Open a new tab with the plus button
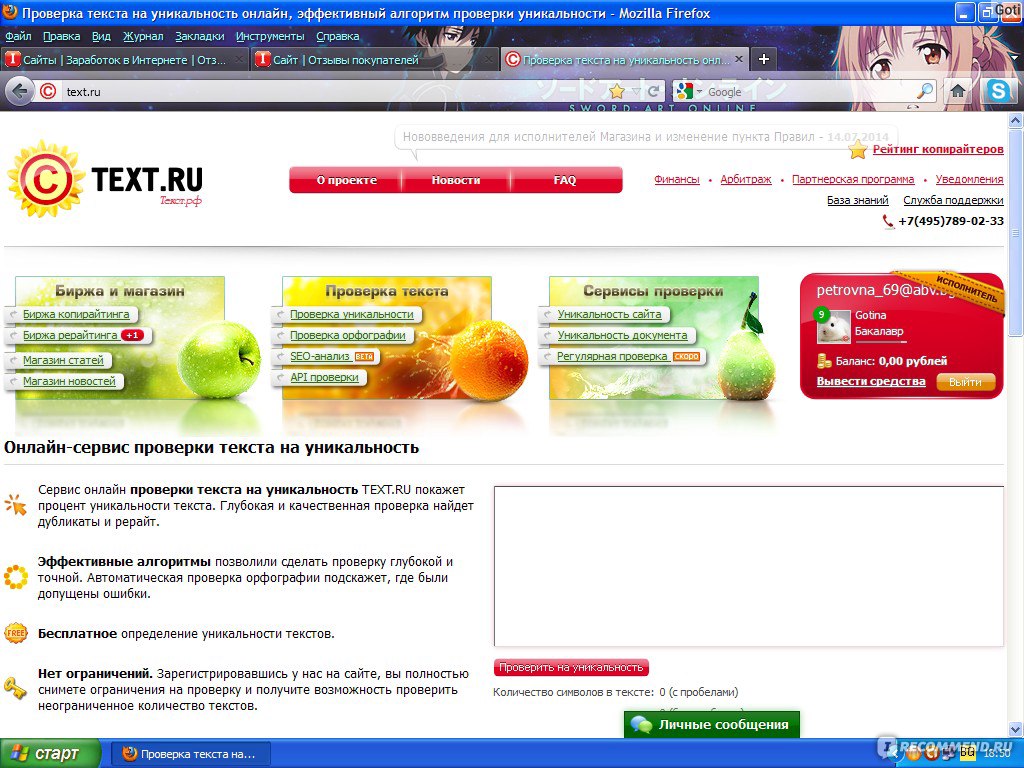1024x768 pixels. pos(763,59)
